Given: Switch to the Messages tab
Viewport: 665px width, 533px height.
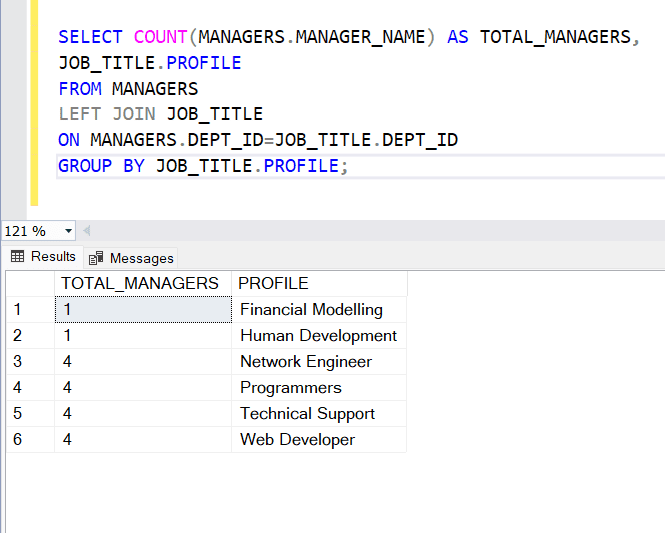Looking at the screenshot, I should click(x=131, y=258).
